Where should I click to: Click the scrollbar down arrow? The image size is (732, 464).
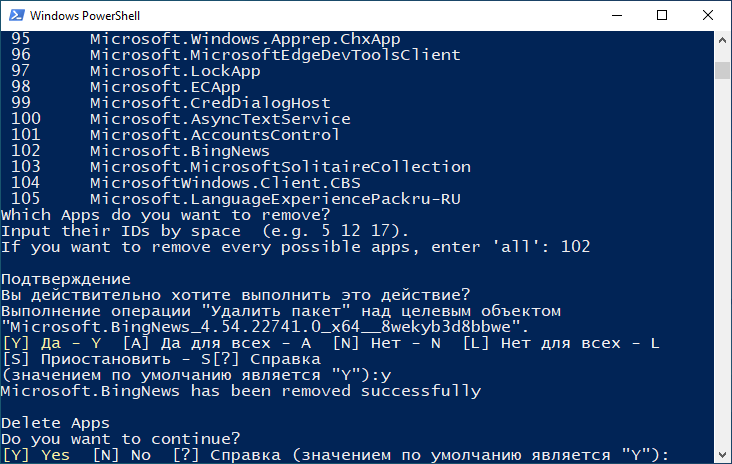722,455
